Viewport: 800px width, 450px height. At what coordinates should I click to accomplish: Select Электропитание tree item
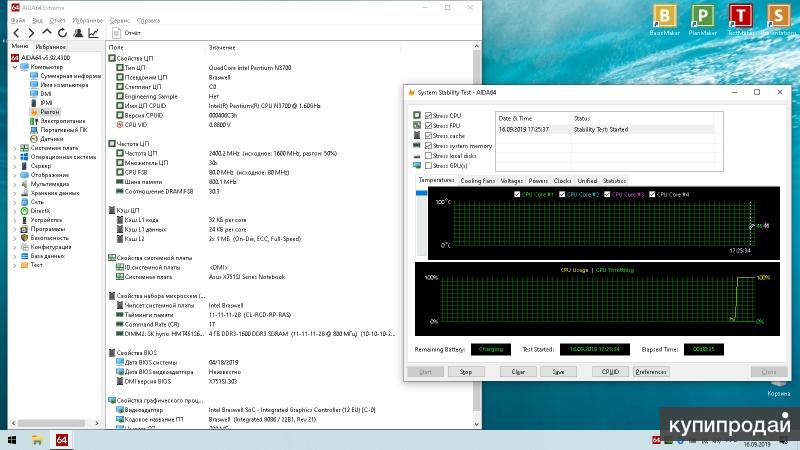pos(62,121)
